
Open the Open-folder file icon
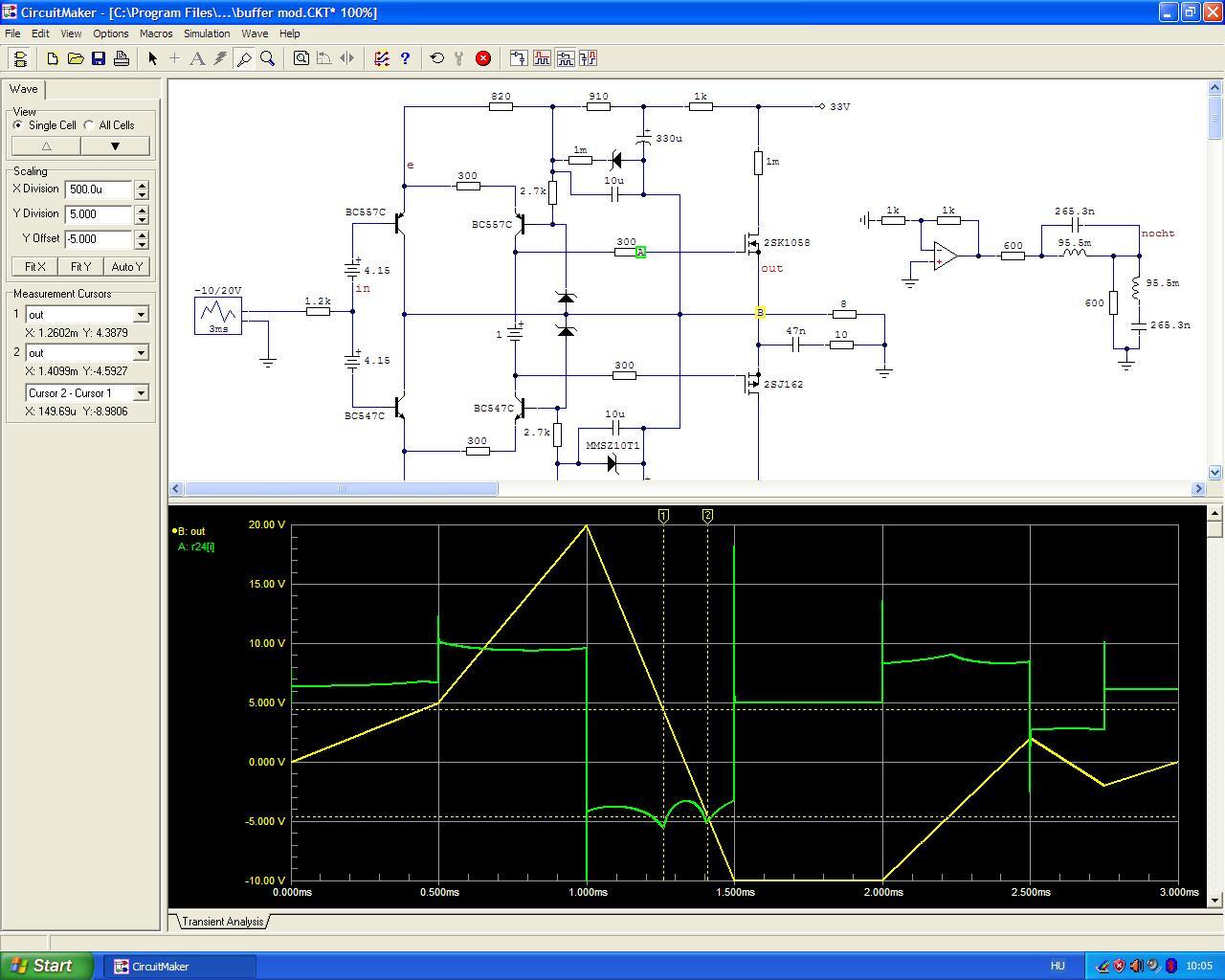pyautogui.click(x=76, y=58)
